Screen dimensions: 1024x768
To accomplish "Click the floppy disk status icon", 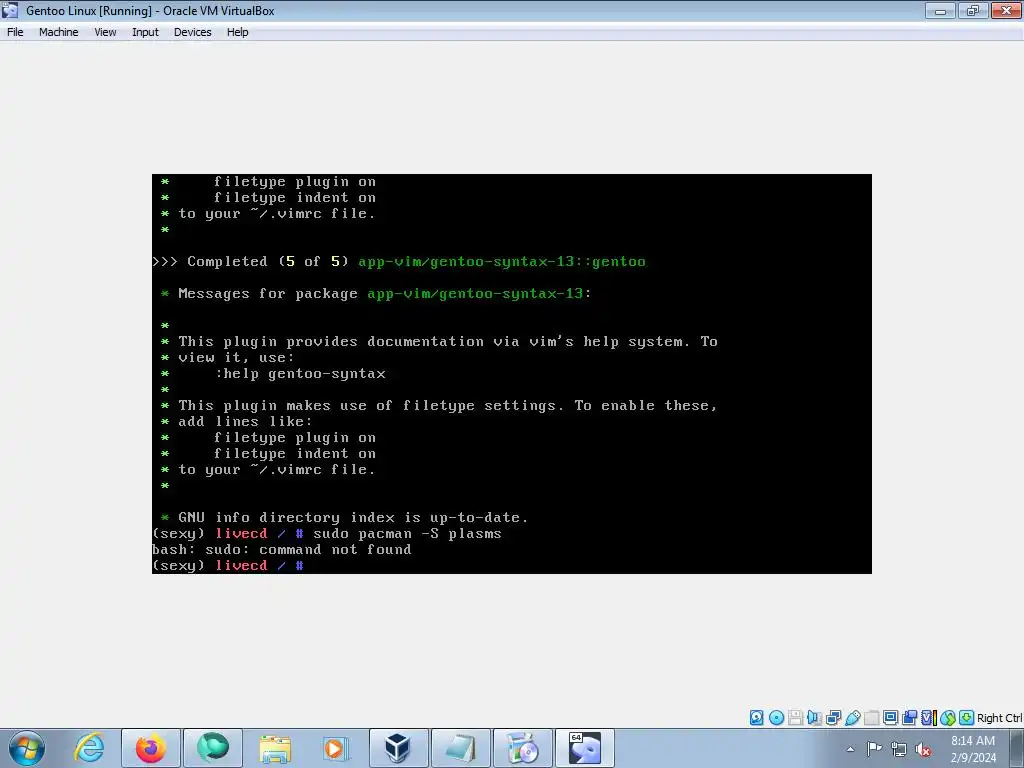I will click(x=795, y=718).
